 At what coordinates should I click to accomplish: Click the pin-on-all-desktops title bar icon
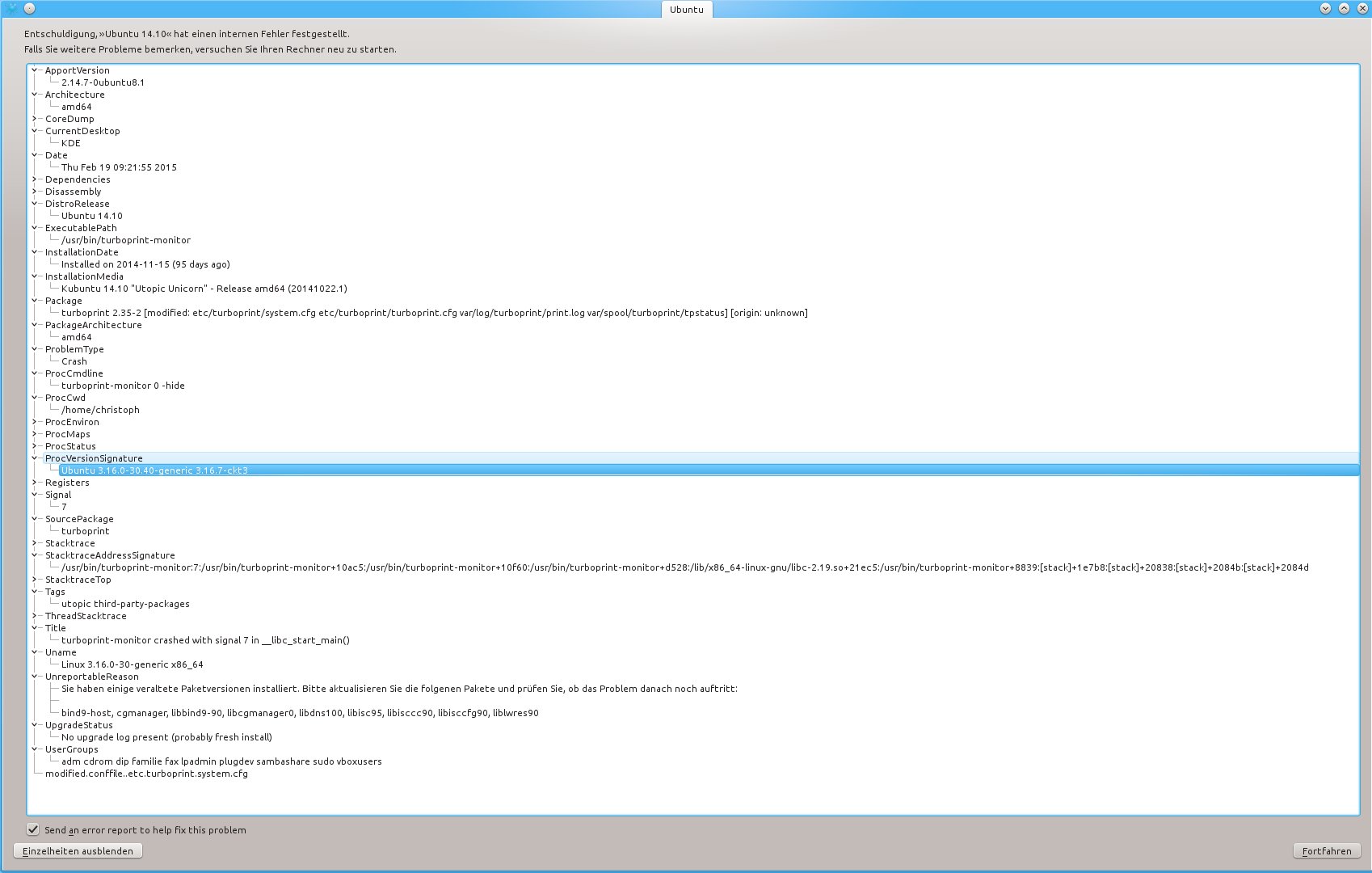pos(29,8)
